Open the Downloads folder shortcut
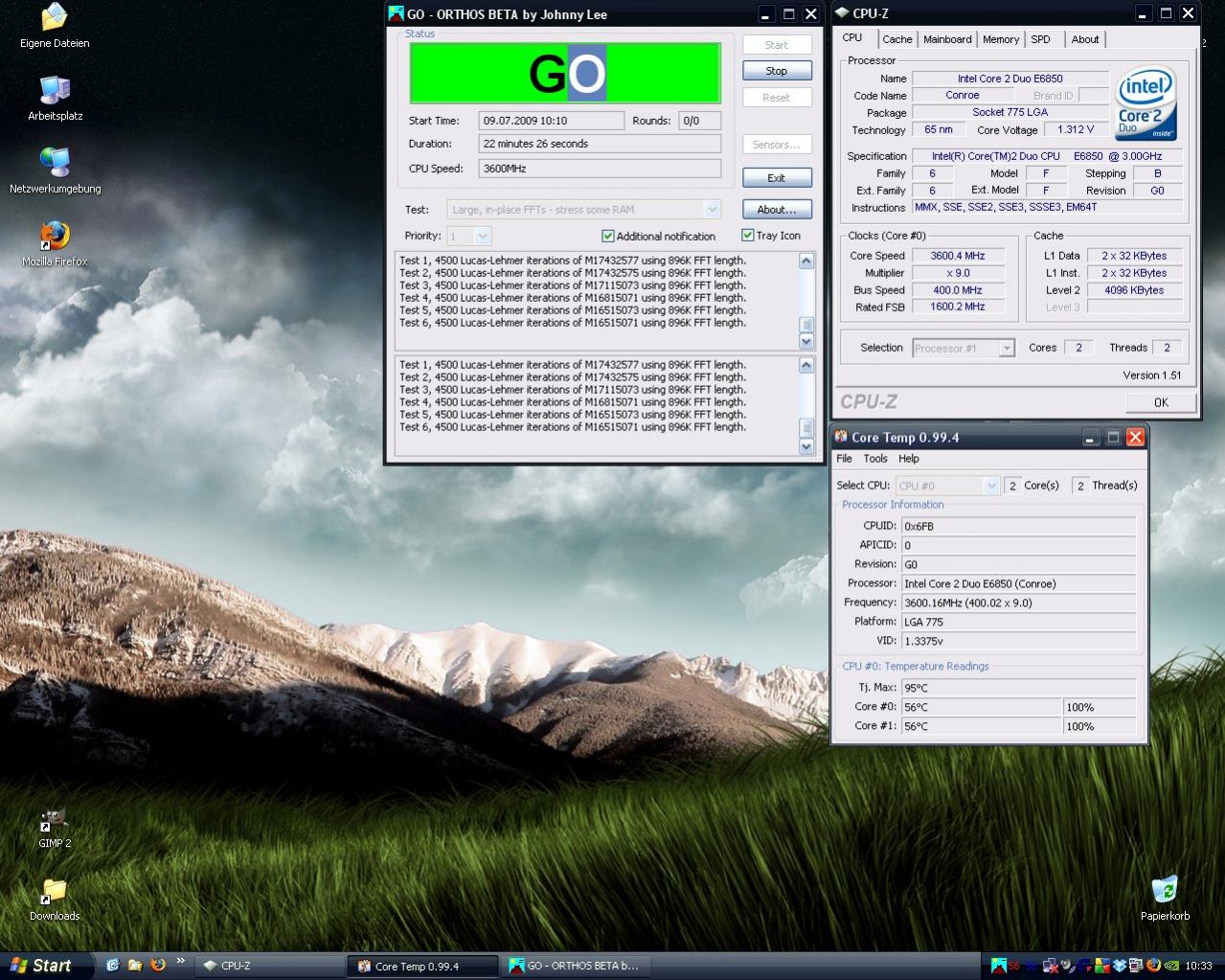Viewport: 1225px width, 980px height. click(x=55, y=900)
